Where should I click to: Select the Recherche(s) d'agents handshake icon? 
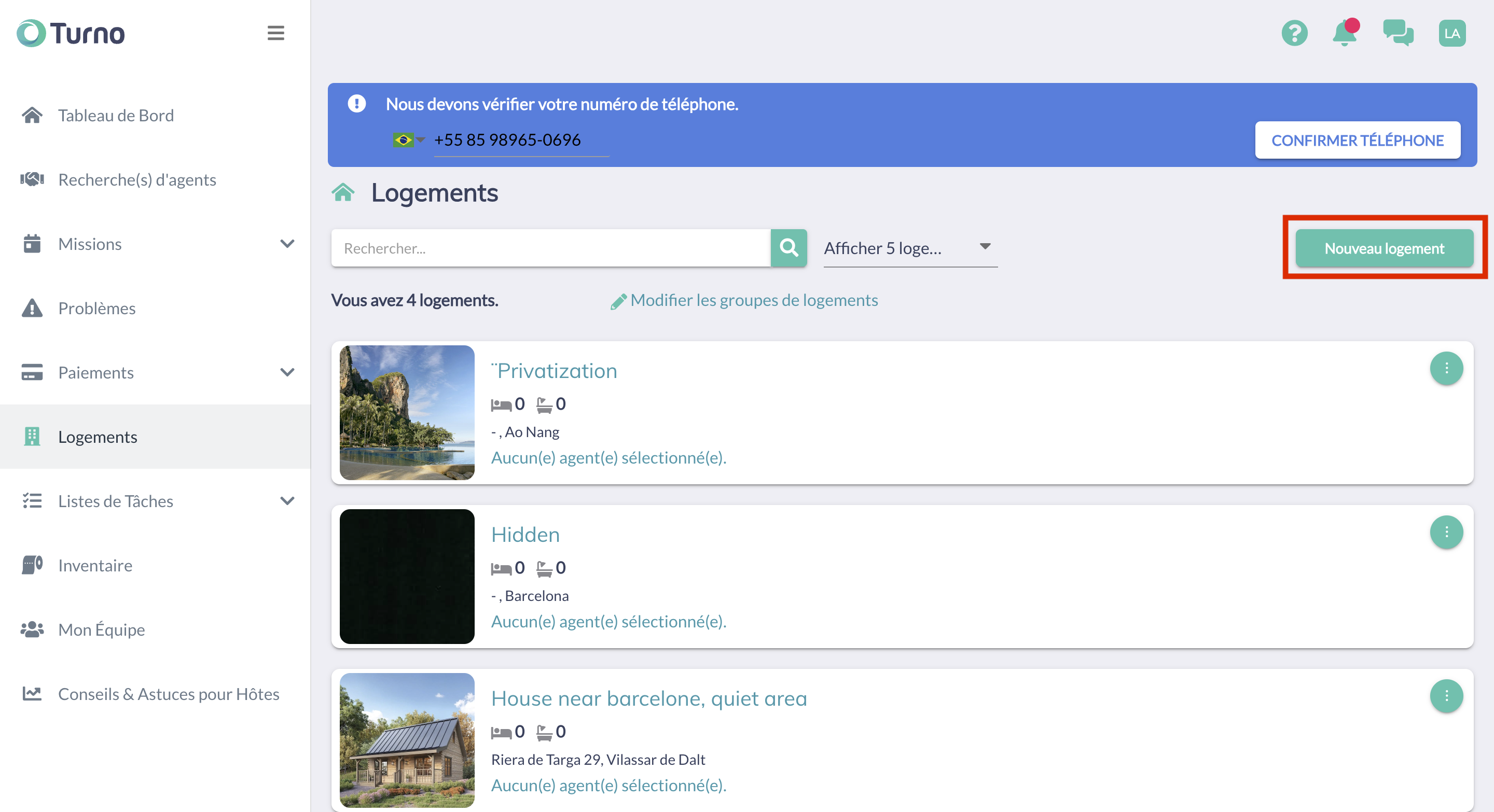(32, 179)
